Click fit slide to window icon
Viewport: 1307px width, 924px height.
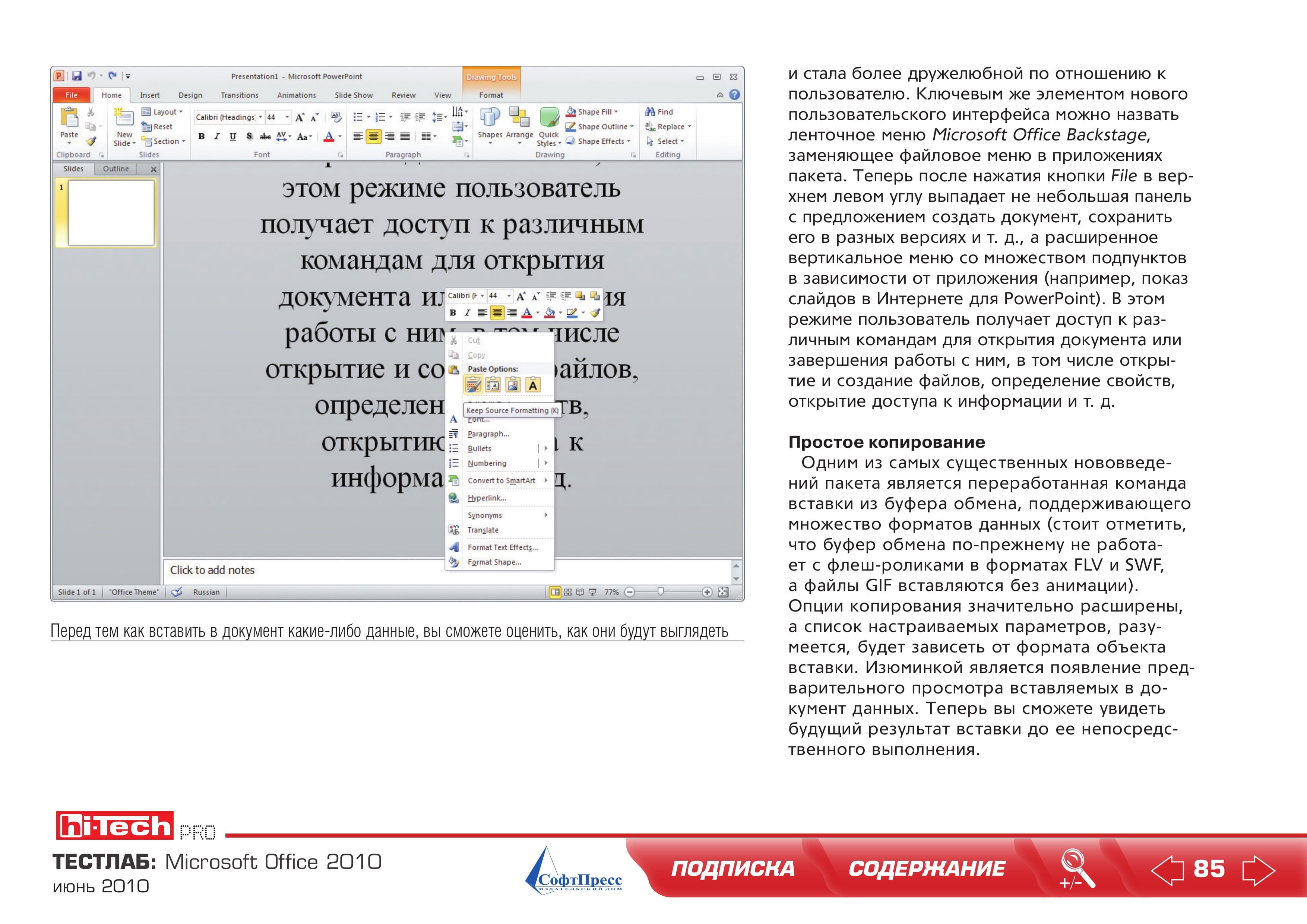(723, 592)
